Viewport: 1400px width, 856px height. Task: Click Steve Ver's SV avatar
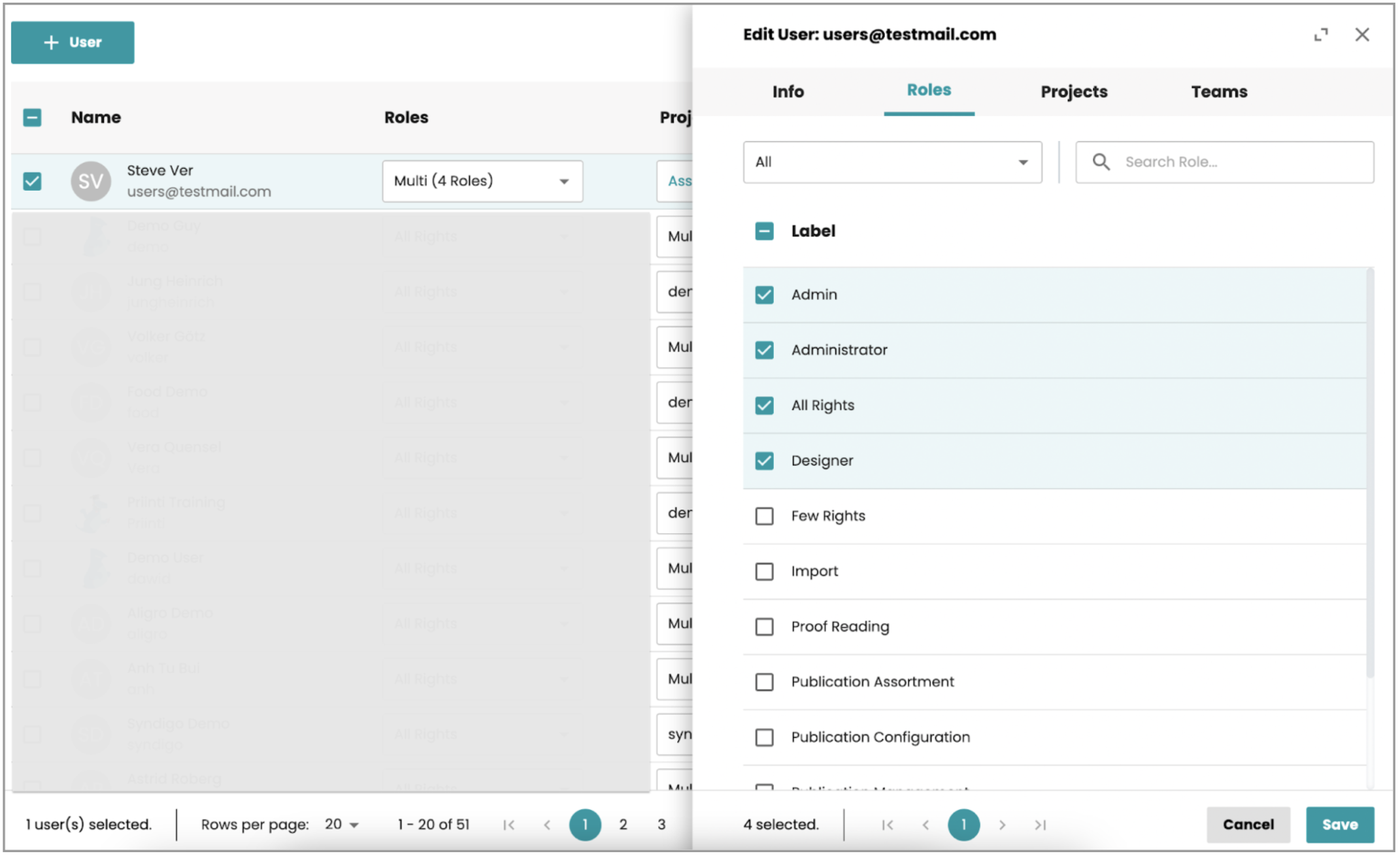pyautogui.click(x=90, y=181)
